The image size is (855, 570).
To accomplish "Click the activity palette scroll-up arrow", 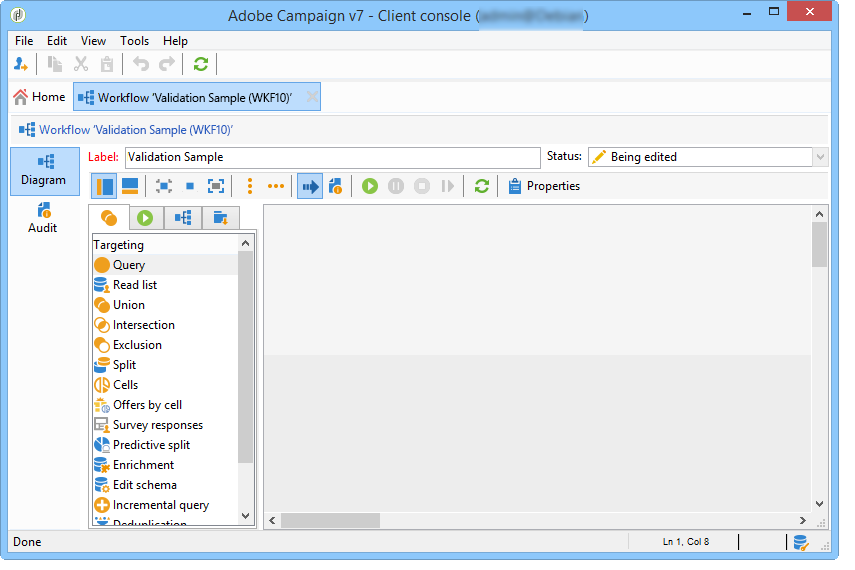I will point(245,243).
